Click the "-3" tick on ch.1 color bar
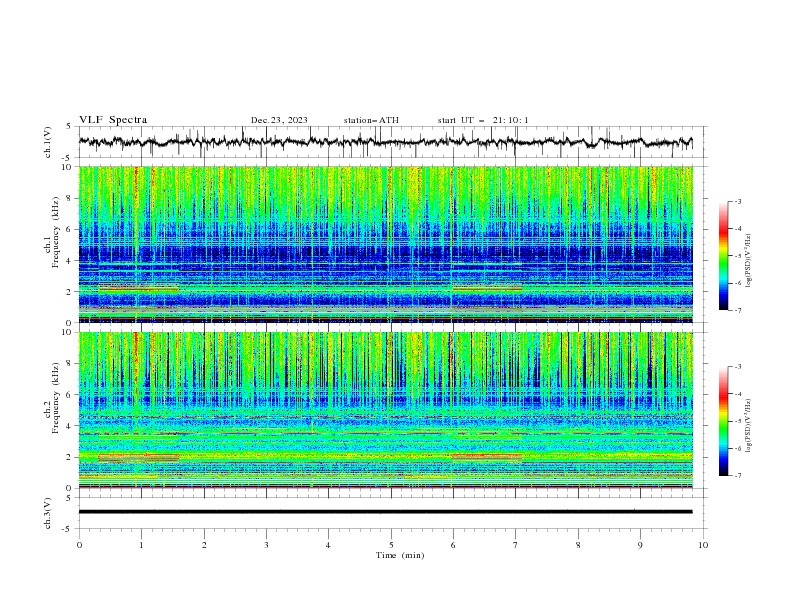 (x=738, y=201)
